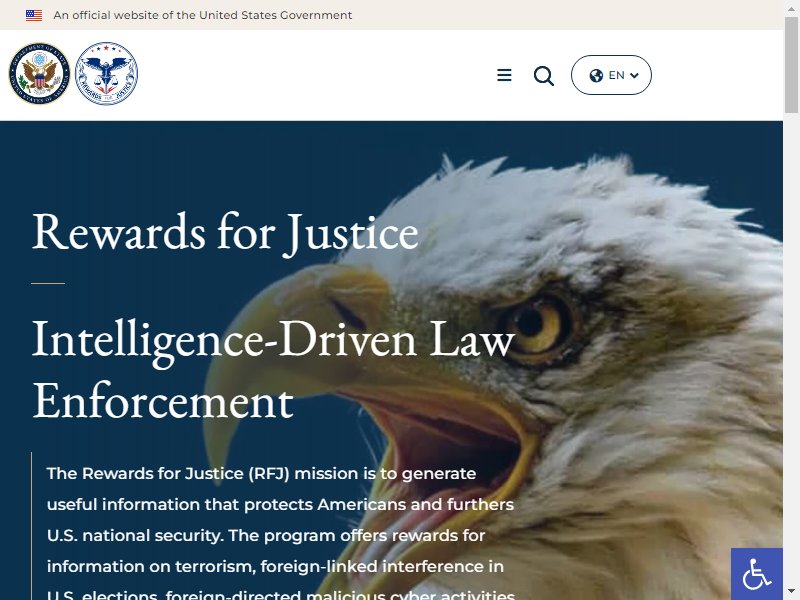Click the Department of State seal

[39, 73]
